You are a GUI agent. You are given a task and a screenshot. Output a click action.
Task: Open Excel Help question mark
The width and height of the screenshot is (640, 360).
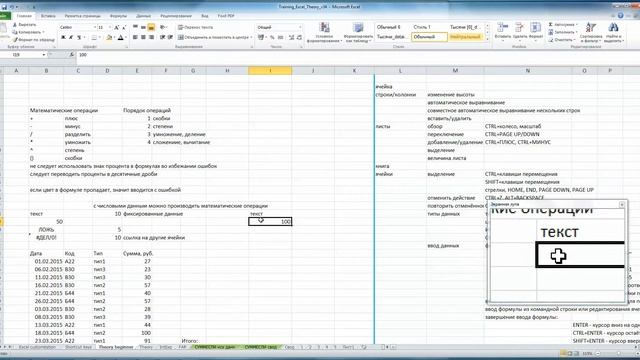click(620, 16)
